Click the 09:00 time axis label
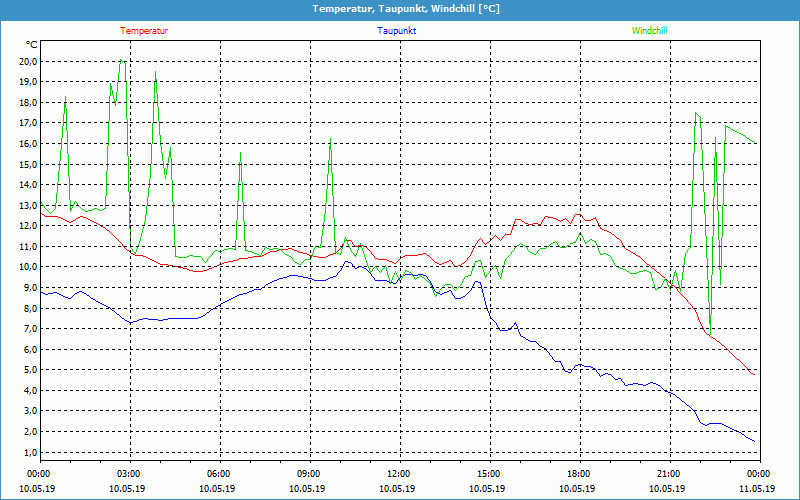The image size is (800, 500). click(310, 474)
